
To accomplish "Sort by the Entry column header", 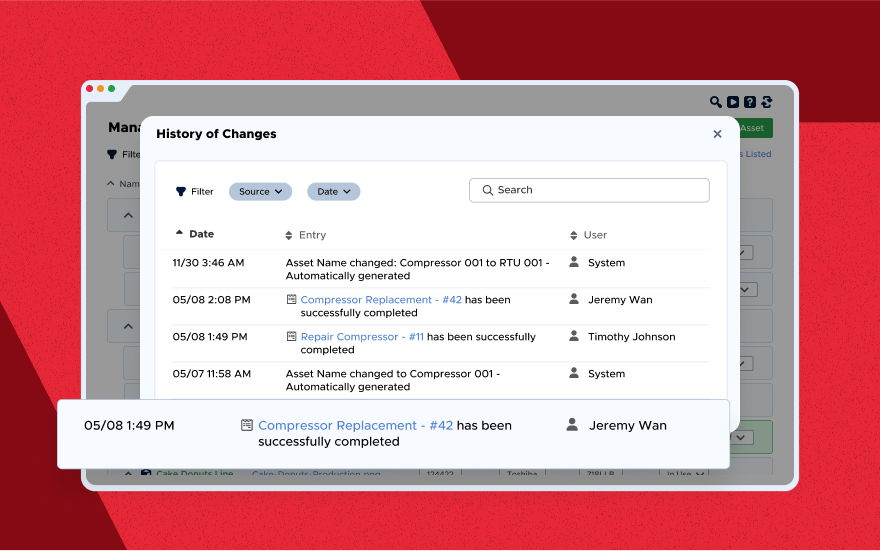I will (x=311, y=235).
